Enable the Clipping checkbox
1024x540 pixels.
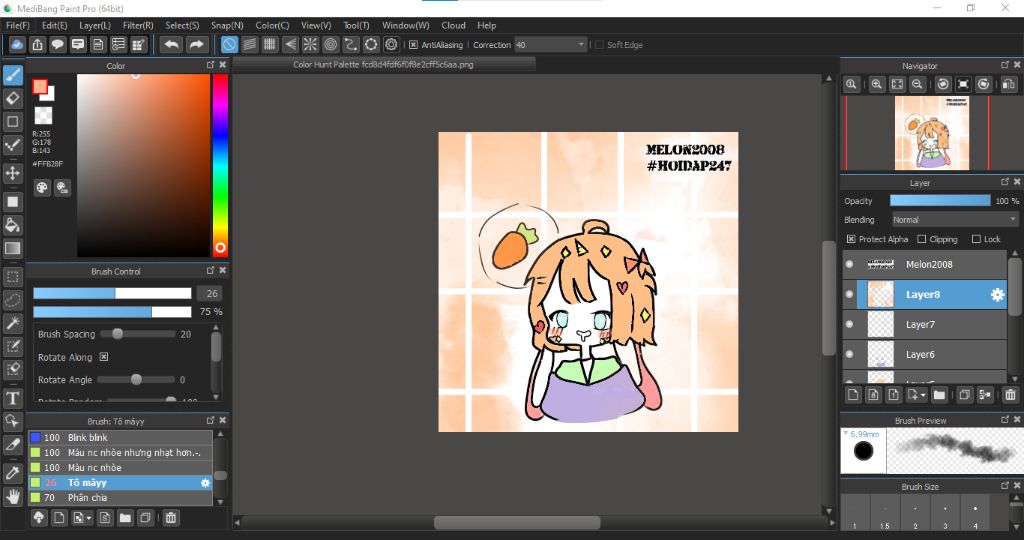tap(921, 239)
